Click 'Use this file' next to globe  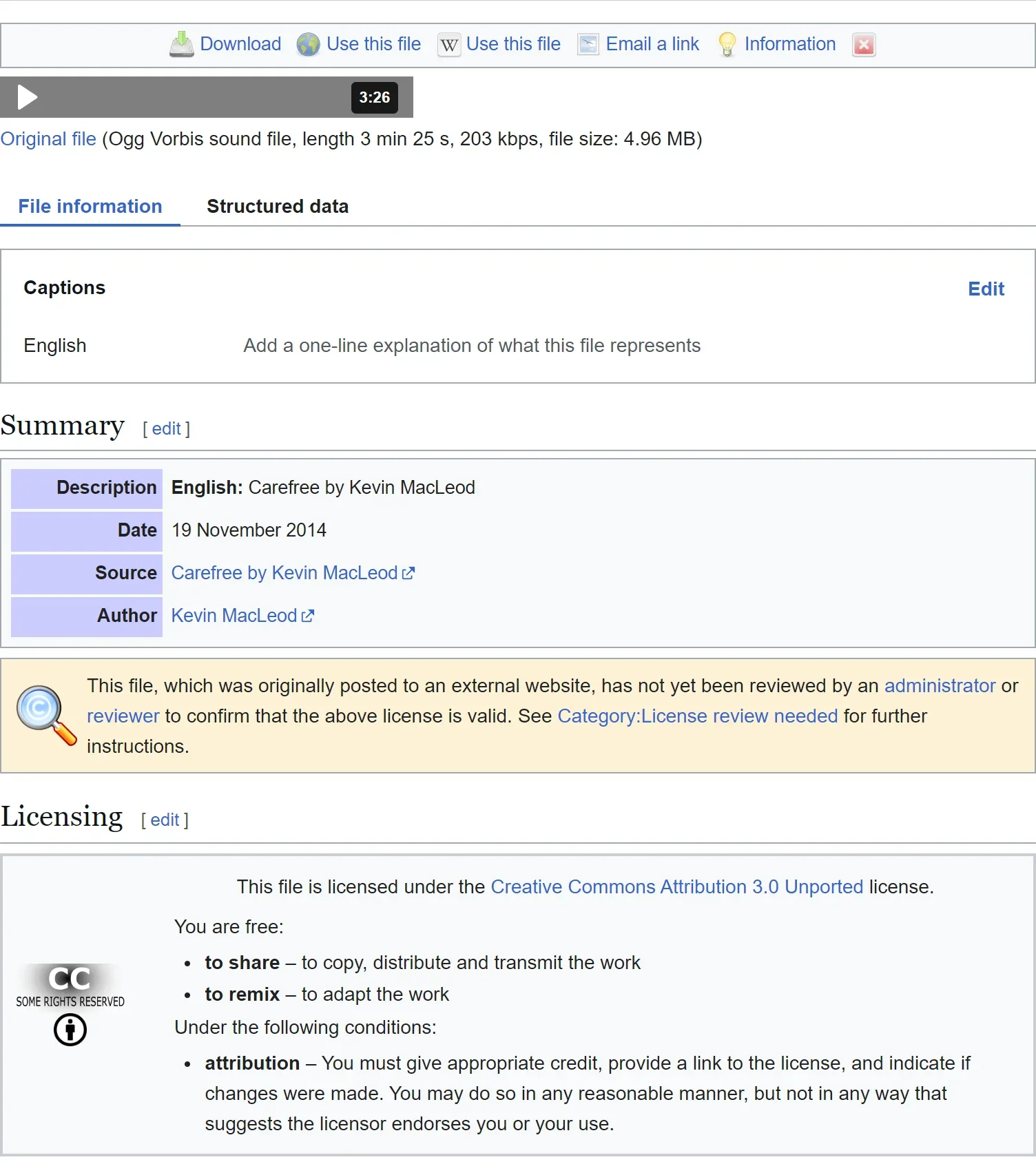click(x=373, y=44)
